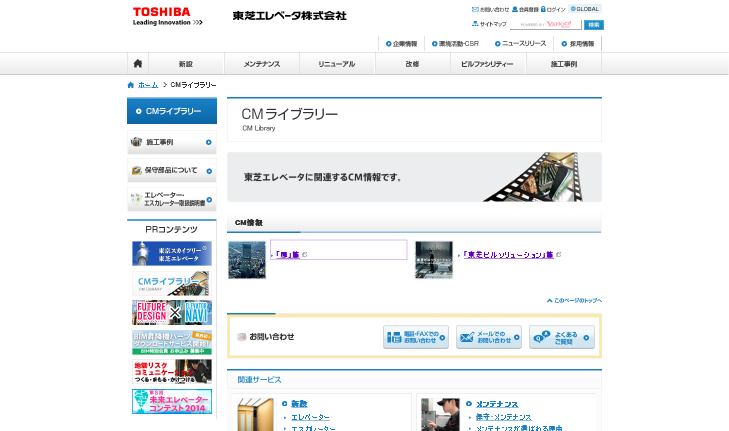The width and height of the screenshot is (729, 431).
Task: Select the メンテナンス navigation tab
Action: 262,64
